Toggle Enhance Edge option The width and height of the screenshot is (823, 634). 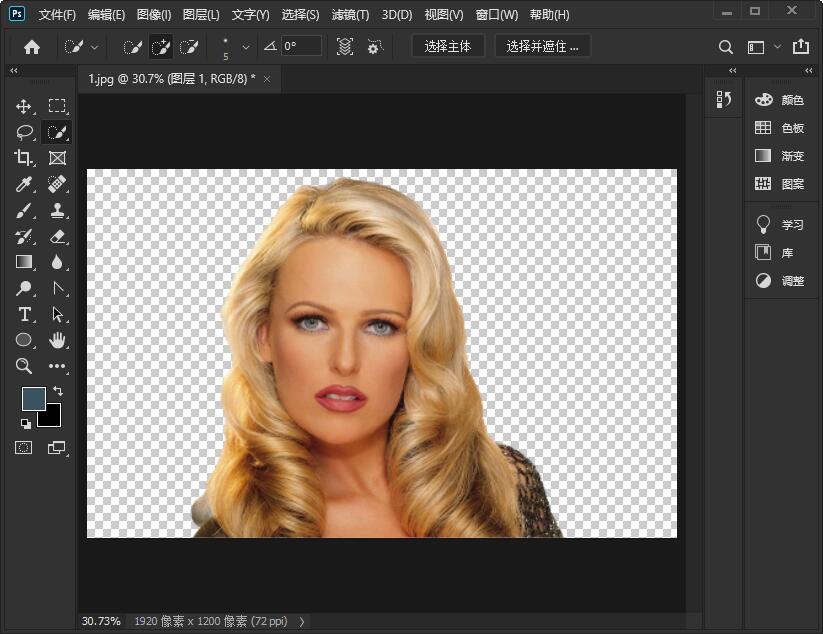pos(374,47)
